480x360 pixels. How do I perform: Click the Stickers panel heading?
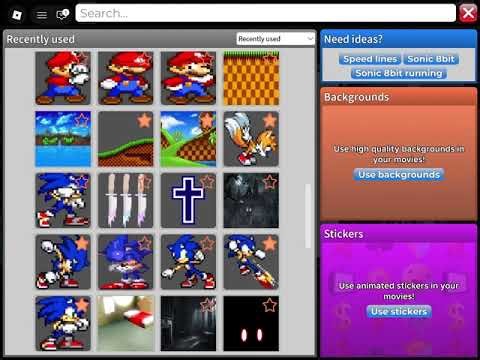(344, 234)
